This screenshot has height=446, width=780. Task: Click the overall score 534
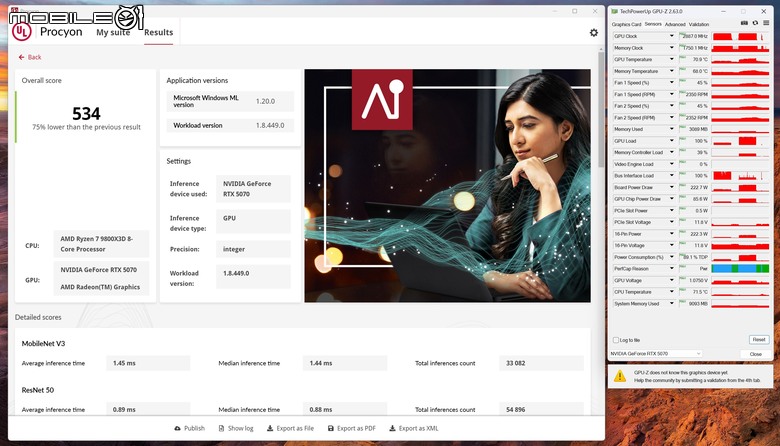coord(87,114)
